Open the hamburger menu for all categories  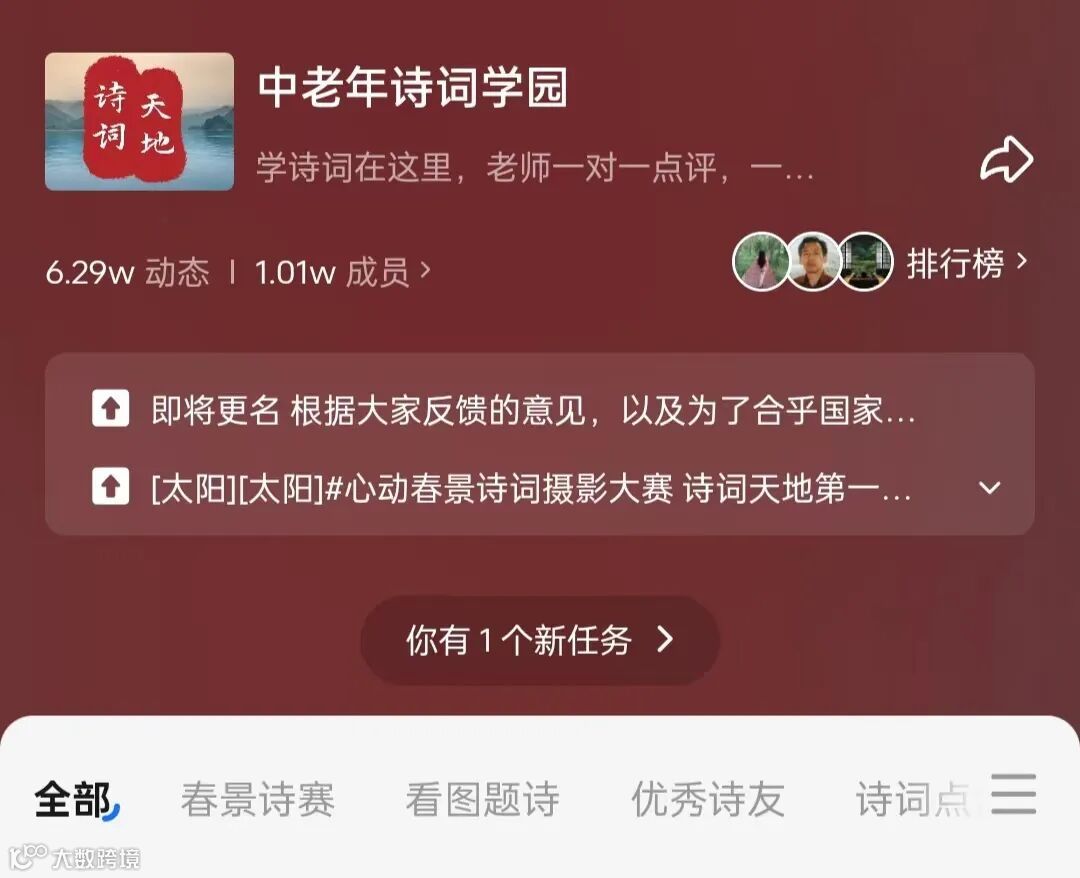point(1013,793)
